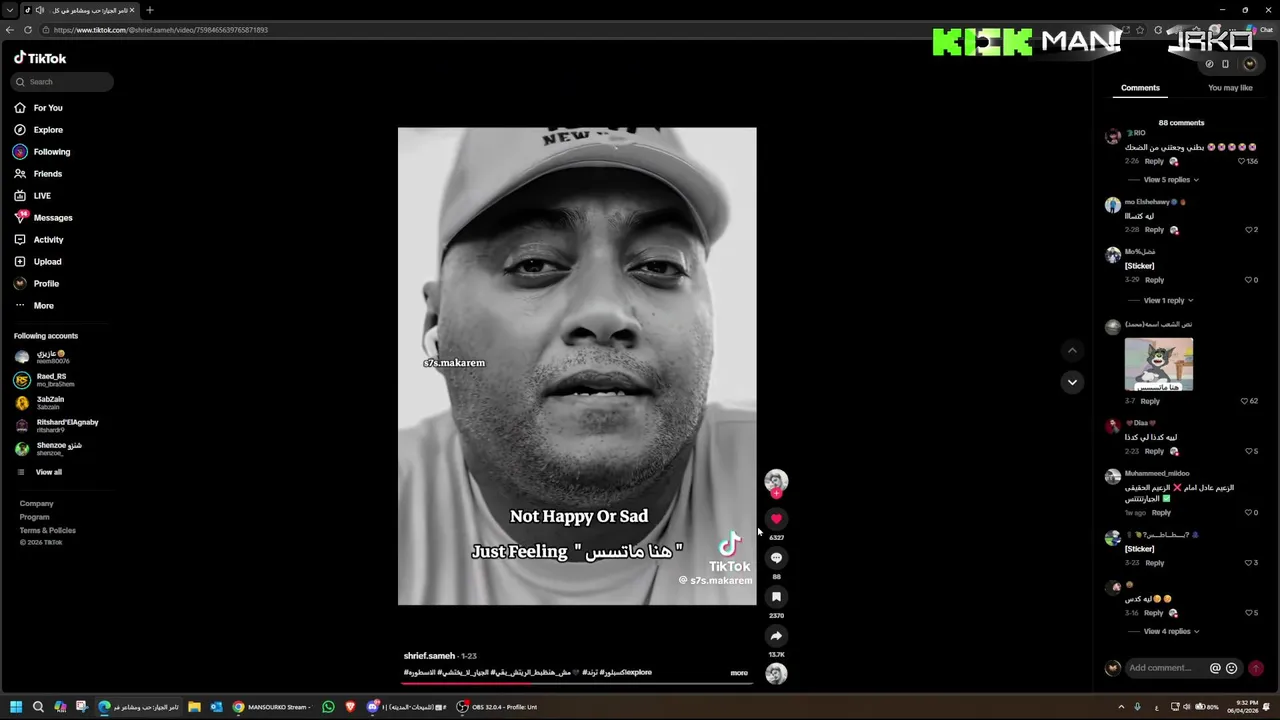Switch to the Comments tab
The width and height of the screenshot is (1280, 720).
(1140, 88)
